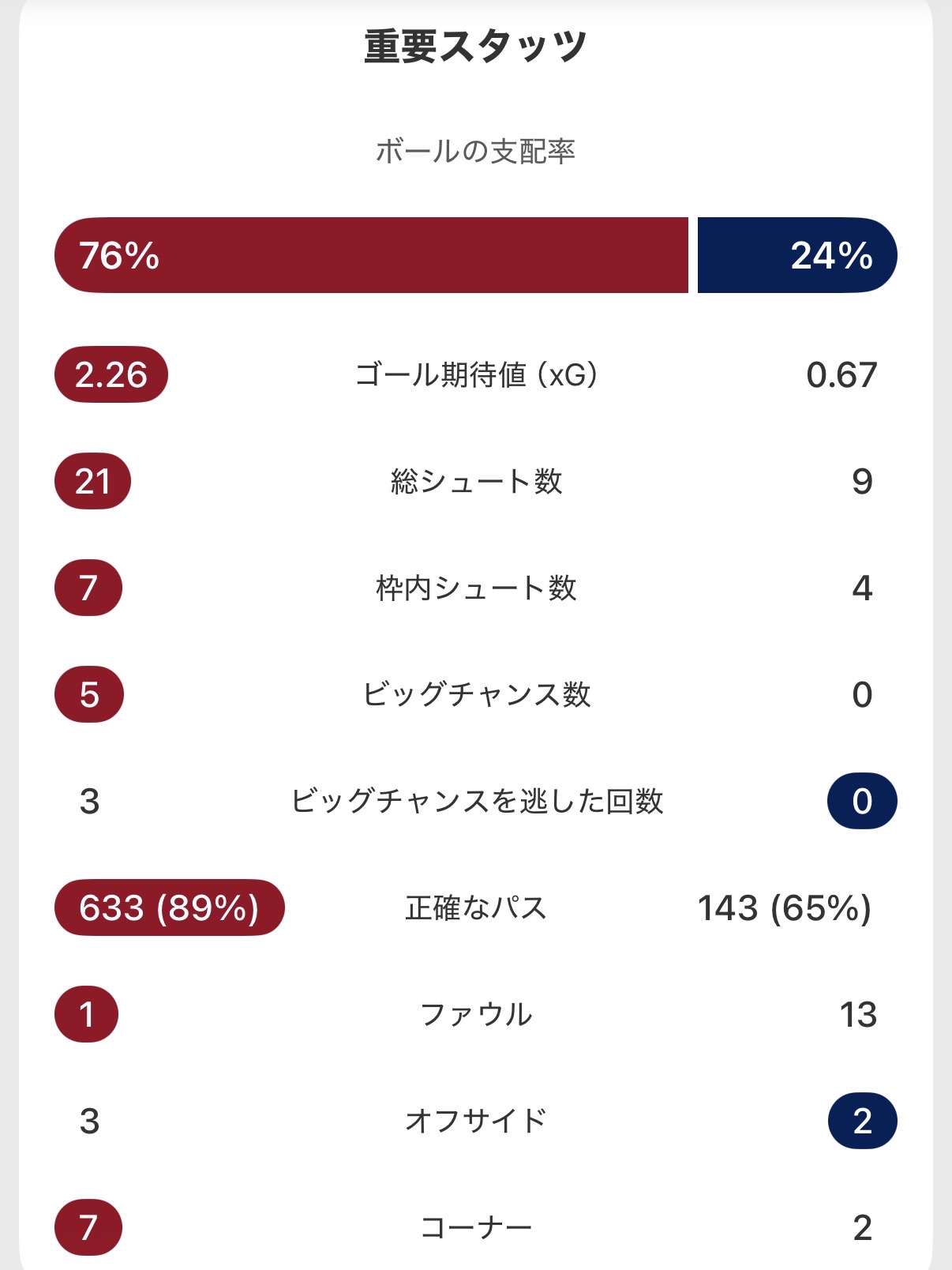Screen dimensions: 952x1270
Task: Click the 13 fouls value
Action: pyautogui.click(x=858, y=1014)
